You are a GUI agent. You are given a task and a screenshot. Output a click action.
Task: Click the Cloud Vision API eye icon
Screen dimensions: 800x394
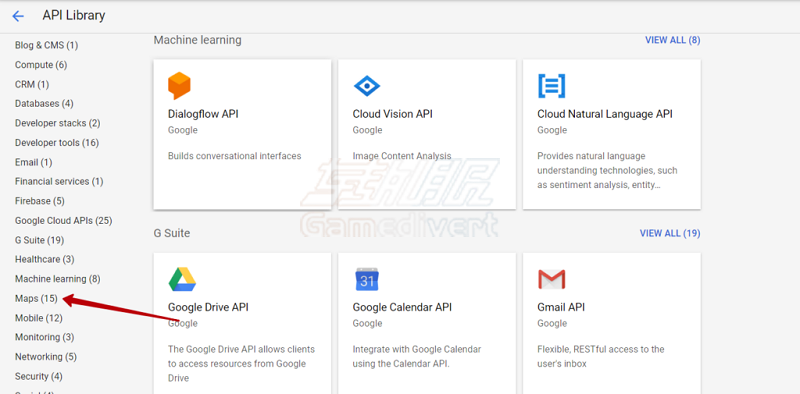click(x=367, y=86)
